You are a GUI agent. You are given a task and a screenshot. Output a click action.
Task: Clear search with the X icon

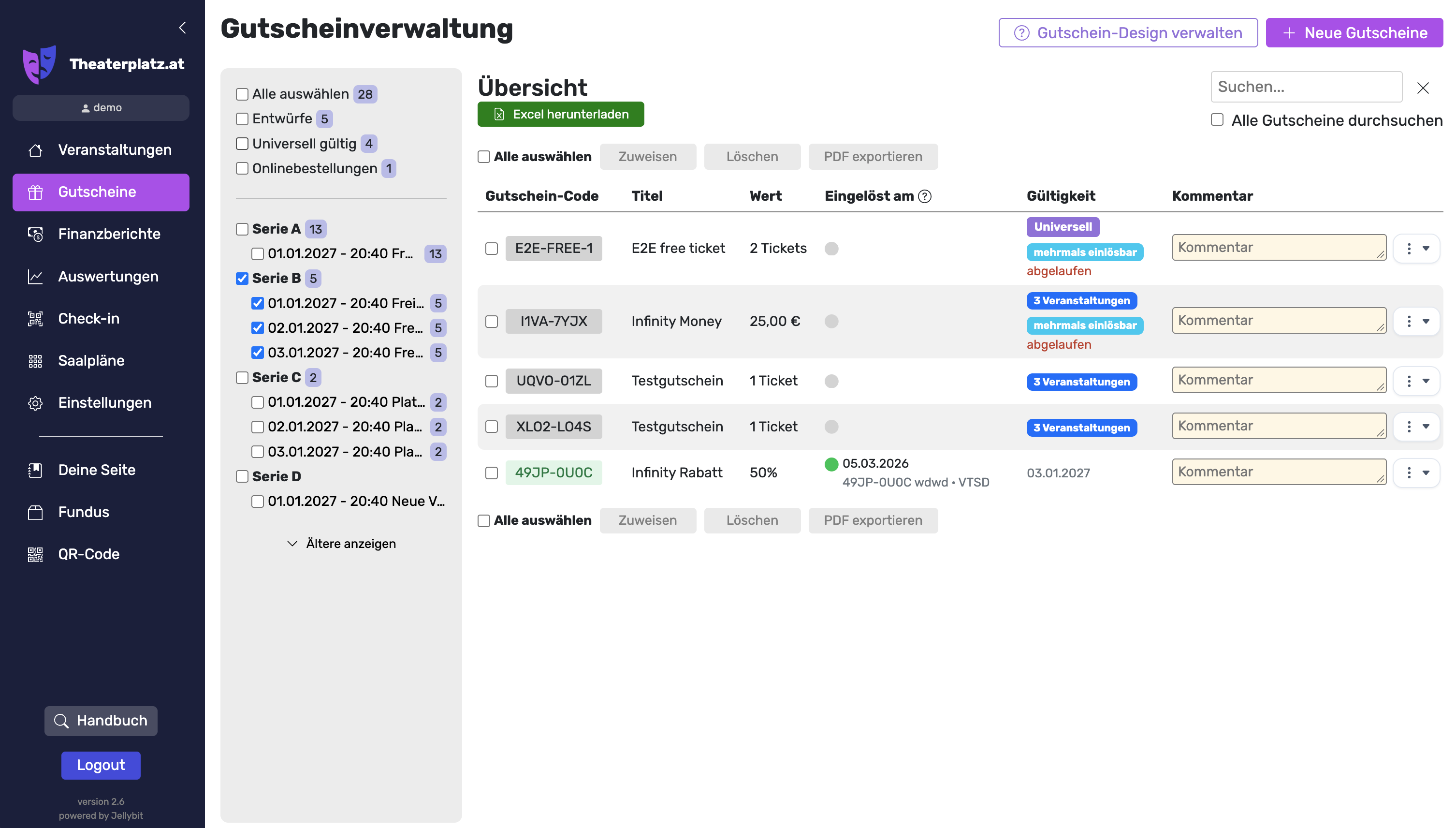pos(1423,88)
